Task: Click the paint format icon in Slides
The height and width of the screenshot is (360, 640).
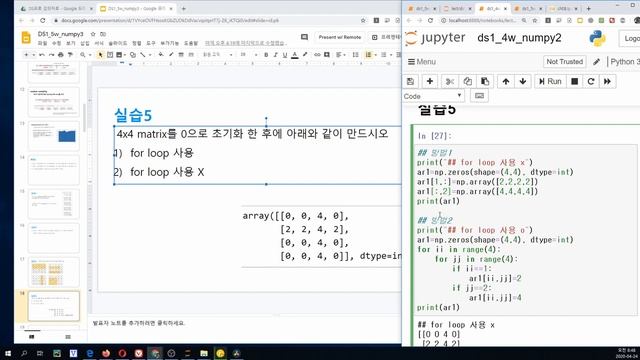Action: [71, 55]
